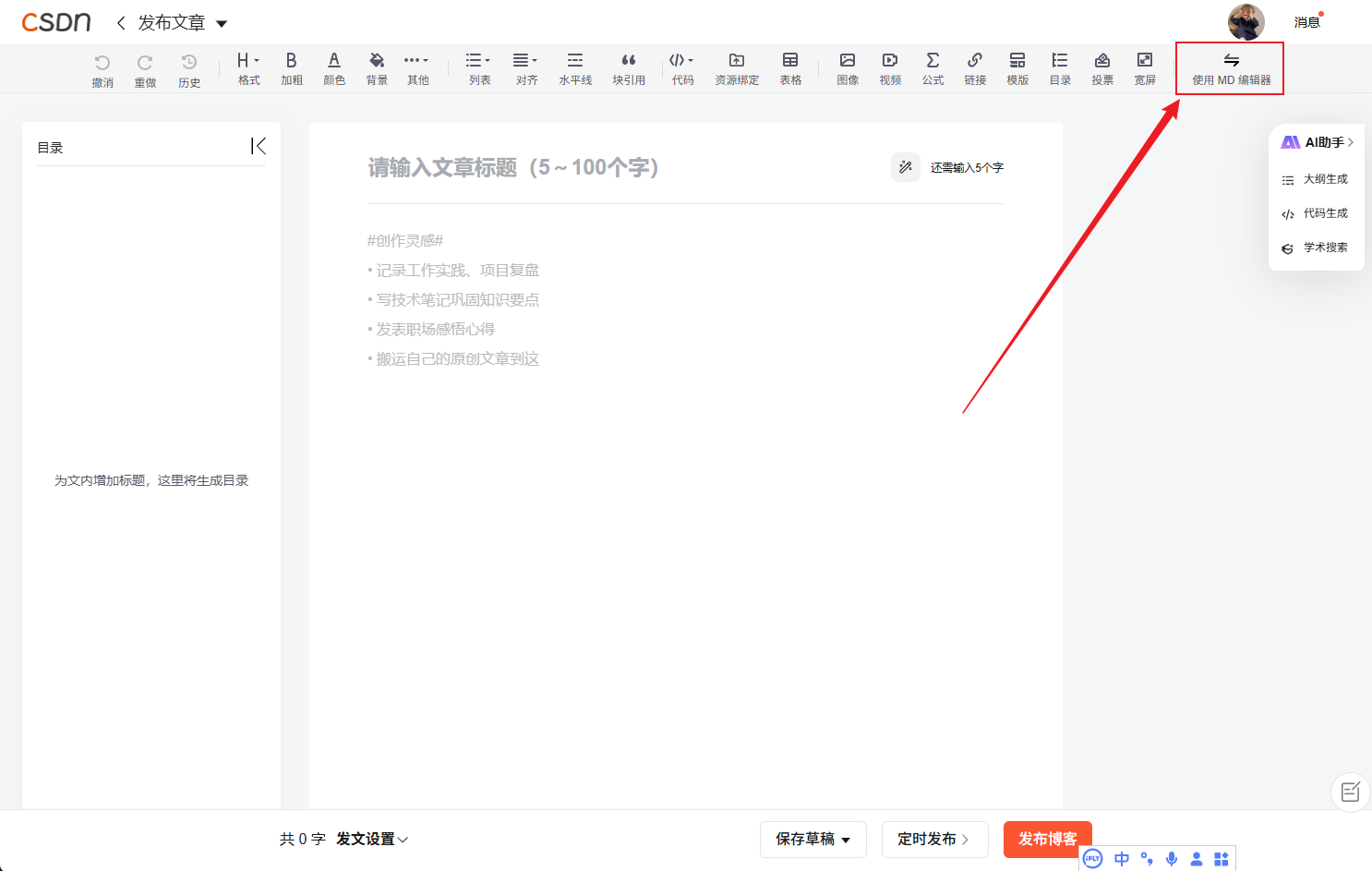
Task: Open the 发布文章 dropdown arrow
Action: [x=222, y=23]
